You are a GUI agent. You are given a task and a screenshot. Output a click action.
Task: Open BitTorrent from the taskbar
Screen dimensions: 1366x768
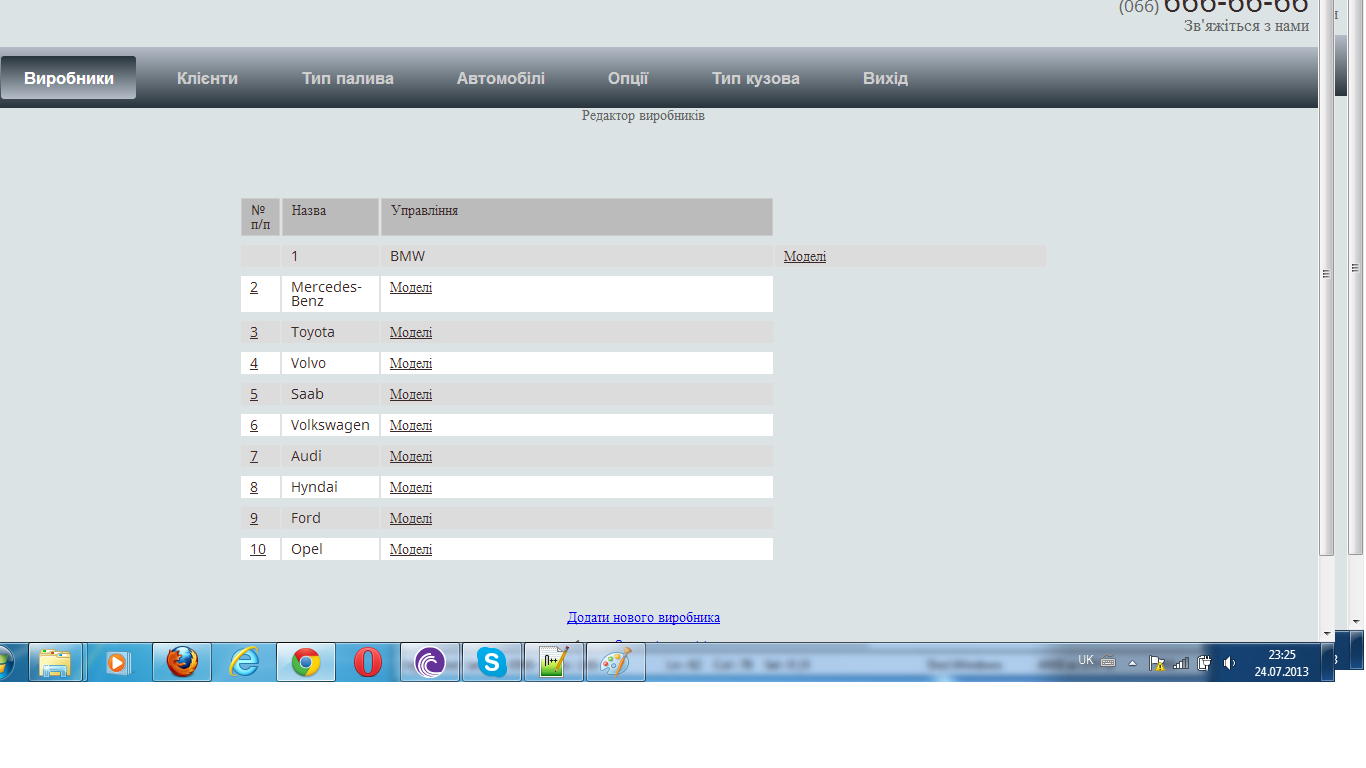tap(430, 662)
